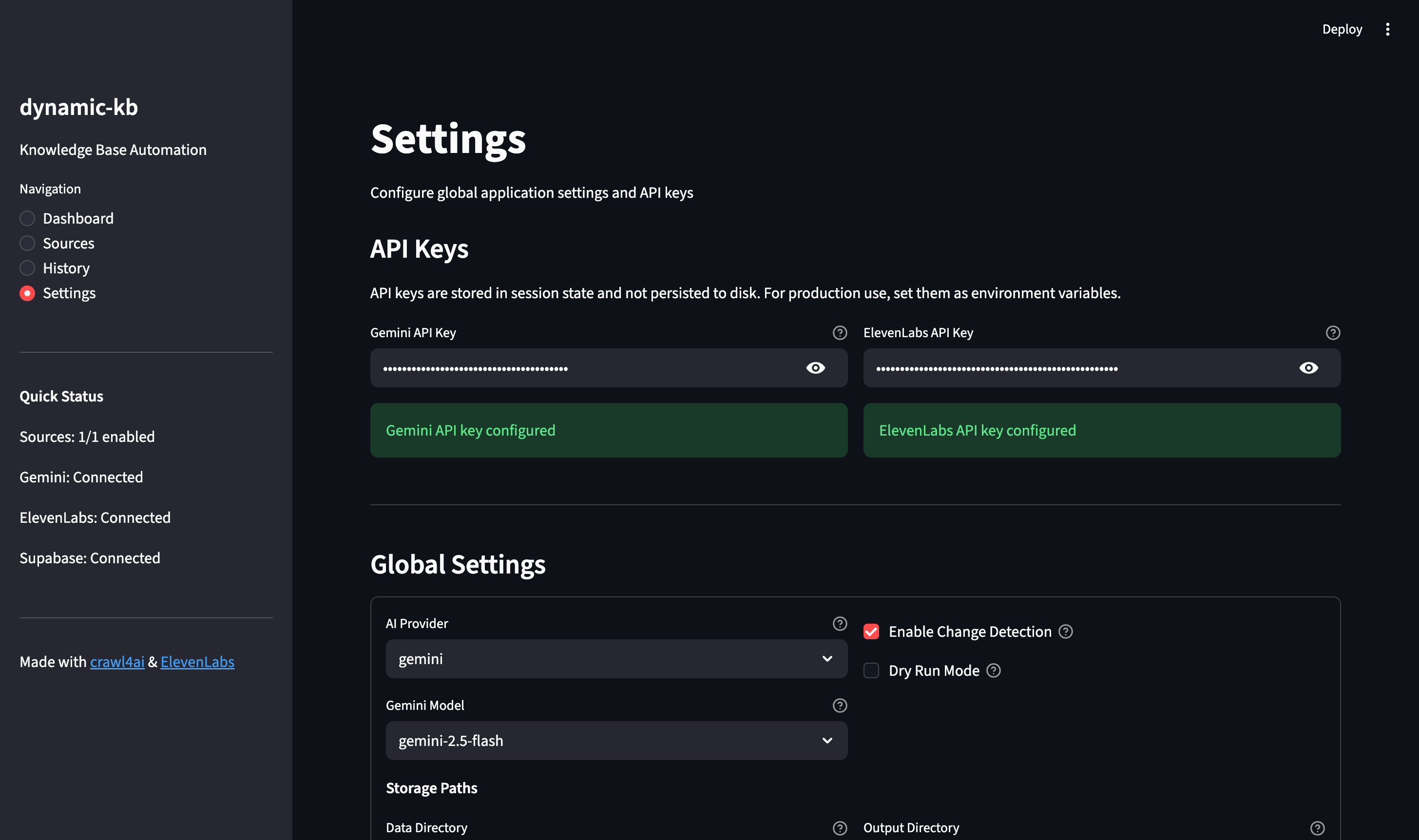
Task: Open the app overflow menu
Action: point(1388,29)
